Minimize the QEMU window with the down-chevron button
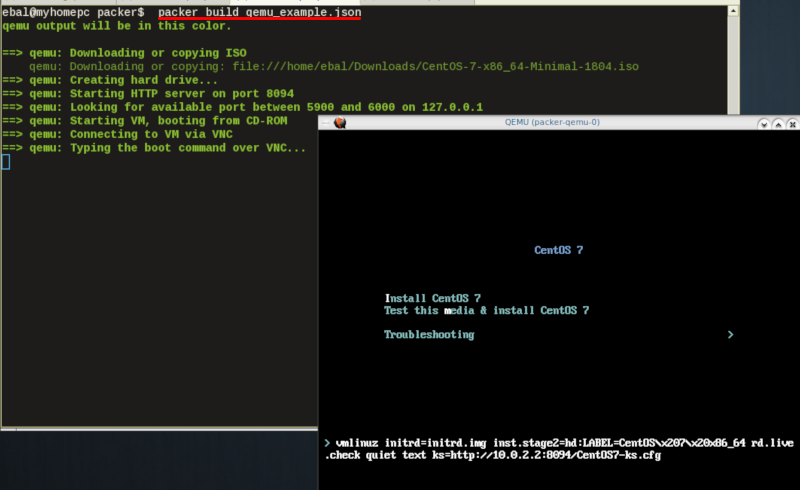The width and height of the screenshot is (800, 490). (764, 124)
